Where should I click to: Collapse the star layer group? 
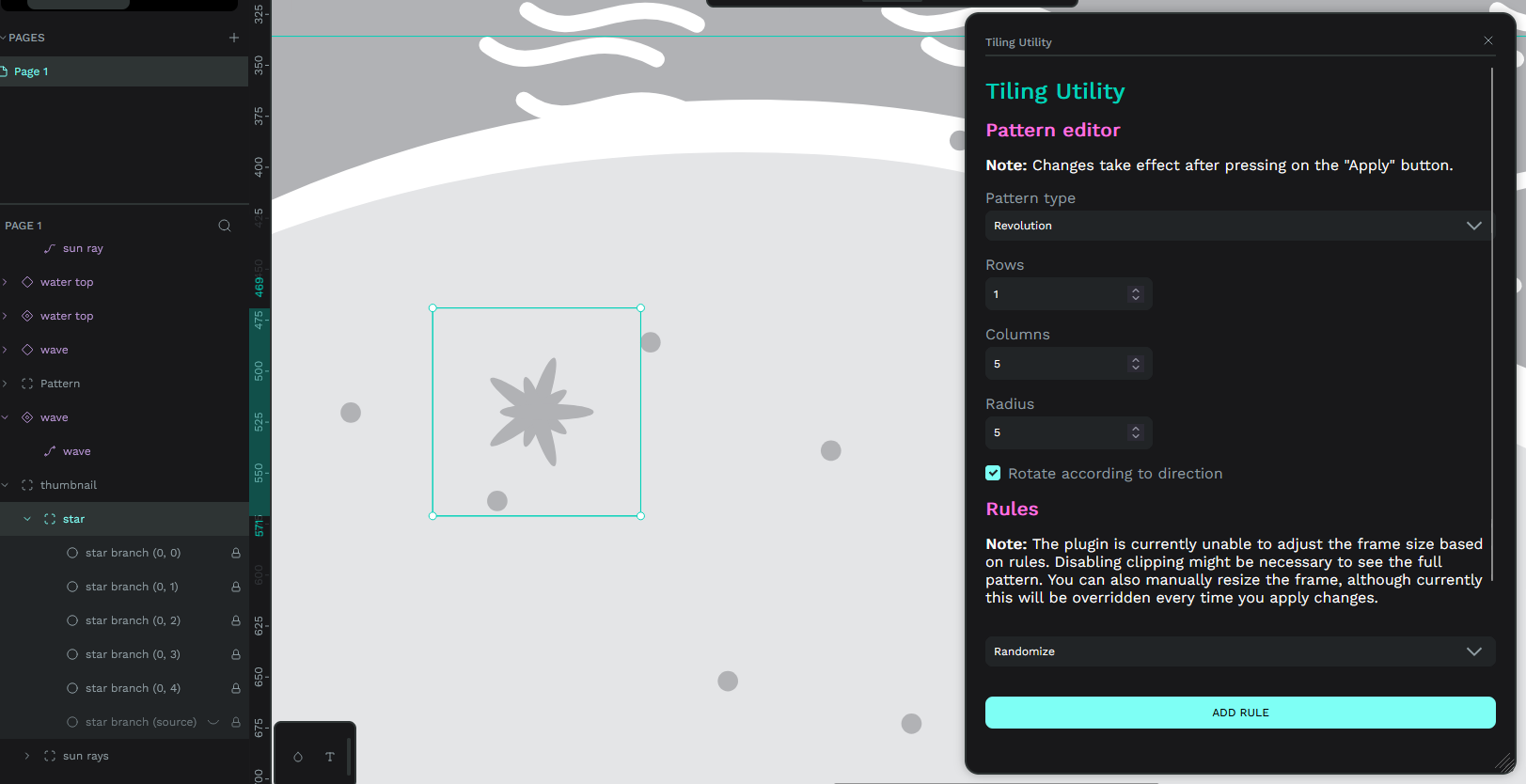coord(27,519)
